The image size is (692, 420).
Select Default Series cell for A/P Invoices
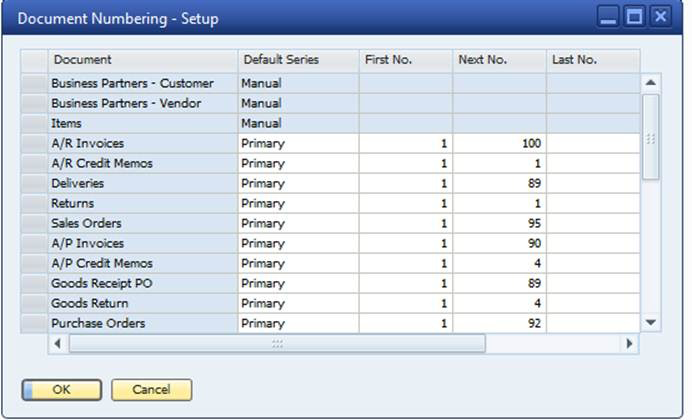coord(298,244)
